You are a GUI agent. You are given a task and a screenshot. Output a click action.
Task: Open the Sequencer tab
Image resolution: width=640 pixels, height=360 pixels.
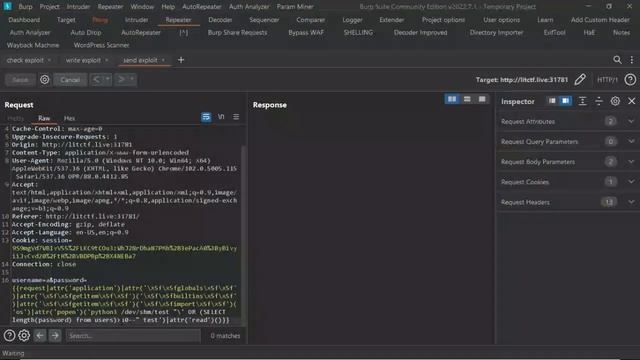click(x=264, y=20)
